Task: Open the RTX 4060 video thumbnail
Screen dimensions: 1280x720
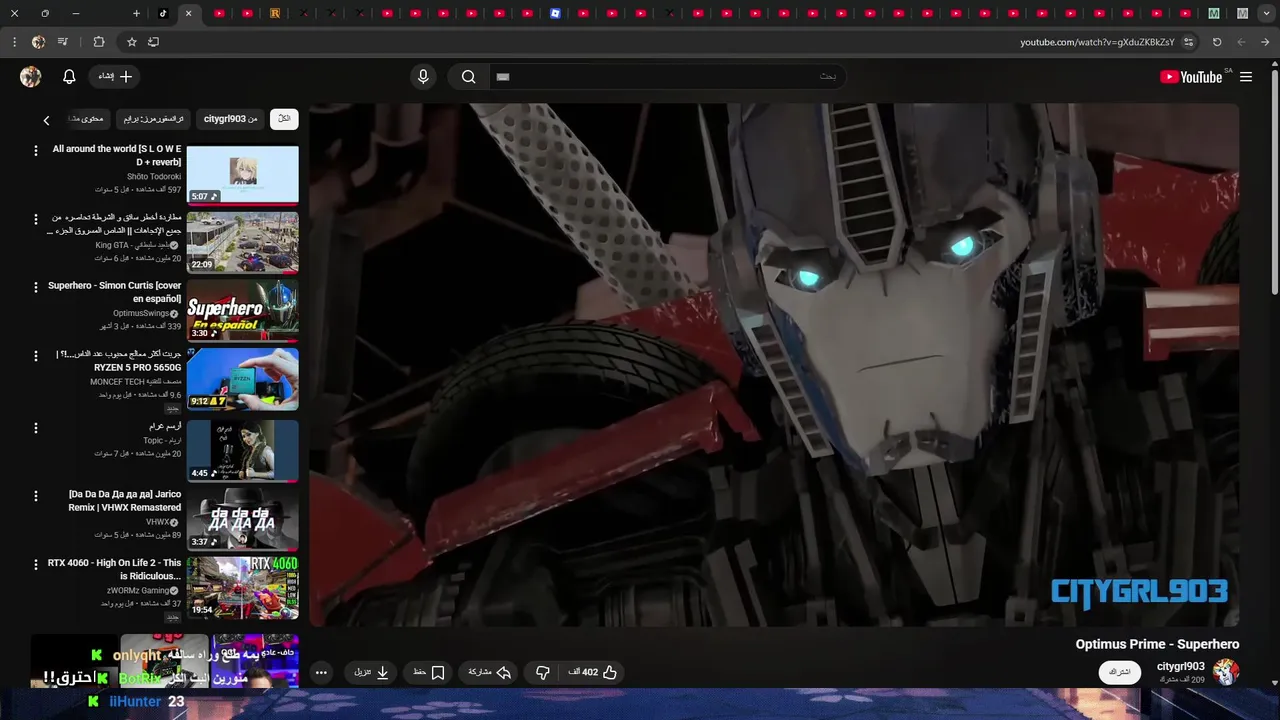Action: coord(242,587)
